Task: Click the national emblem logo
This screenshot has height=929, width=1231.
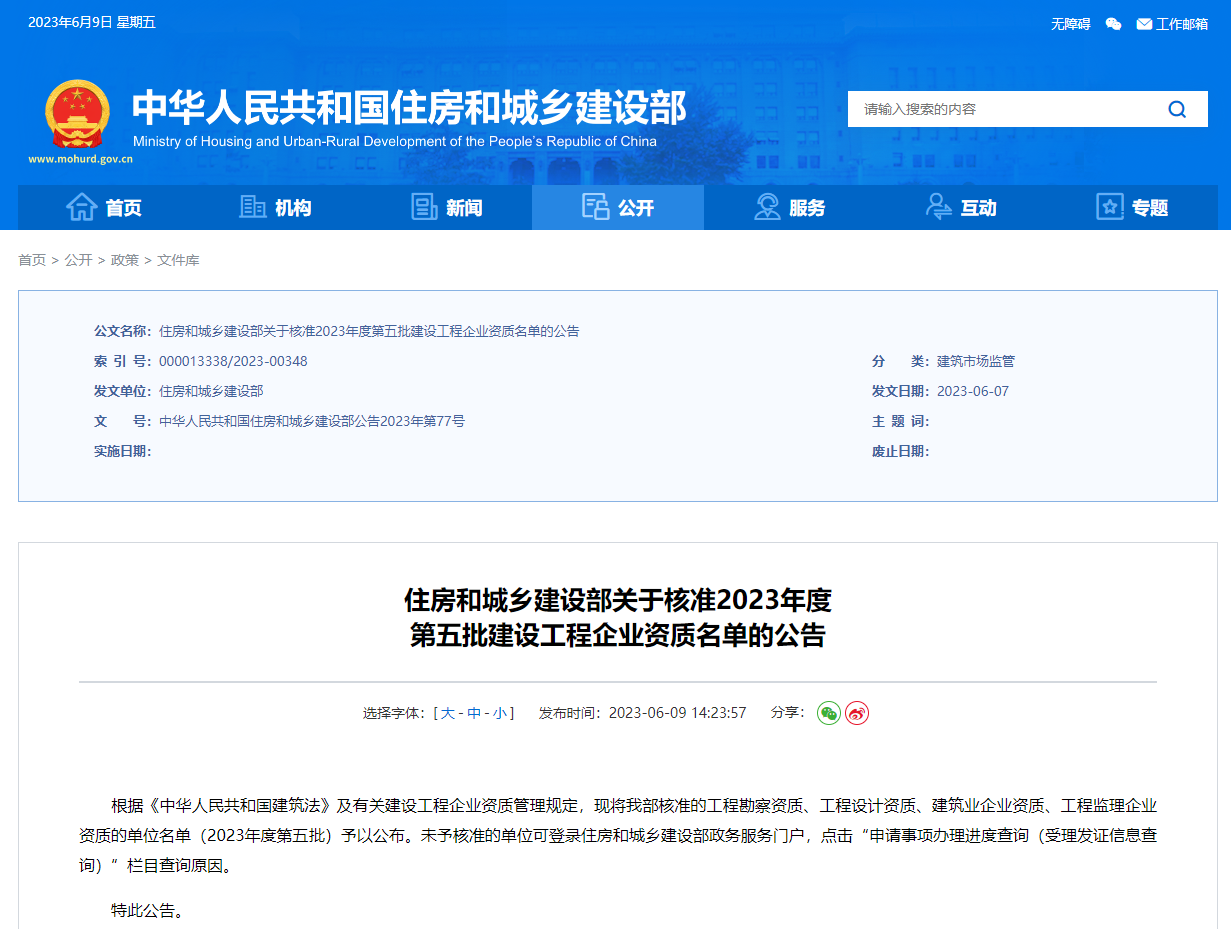Action: 78,114
